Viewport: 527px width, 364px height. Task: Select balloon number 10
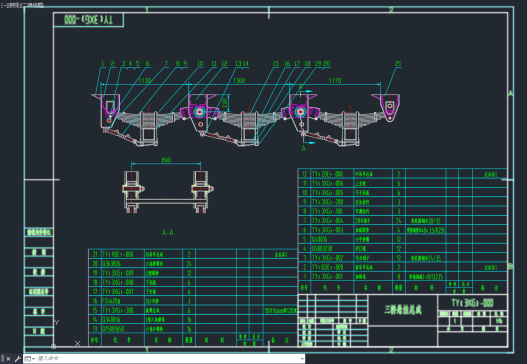pyautogui.click(x=200, y=64)
